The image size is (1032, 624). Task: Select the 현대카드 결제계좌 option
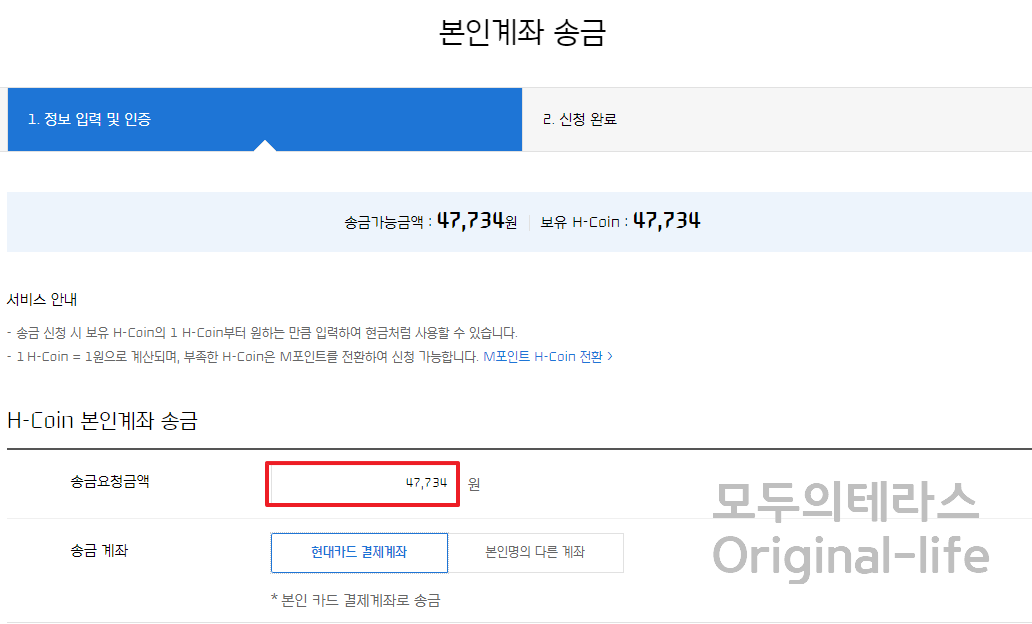(359, 552)
